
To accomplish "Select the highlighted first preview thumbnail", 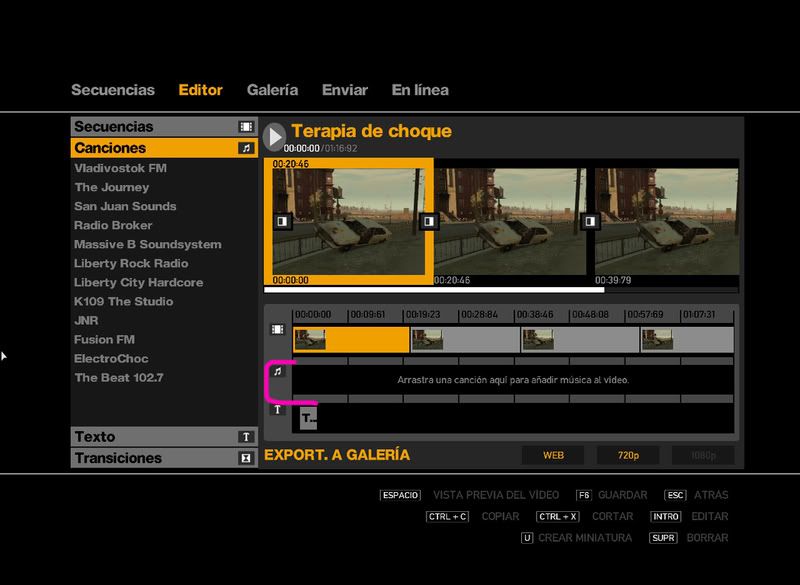I will [348, 221].
